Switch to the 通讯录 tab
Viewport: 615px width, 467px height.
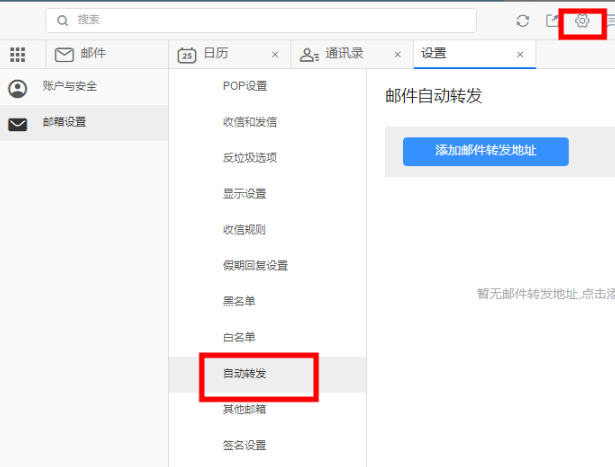344,54
